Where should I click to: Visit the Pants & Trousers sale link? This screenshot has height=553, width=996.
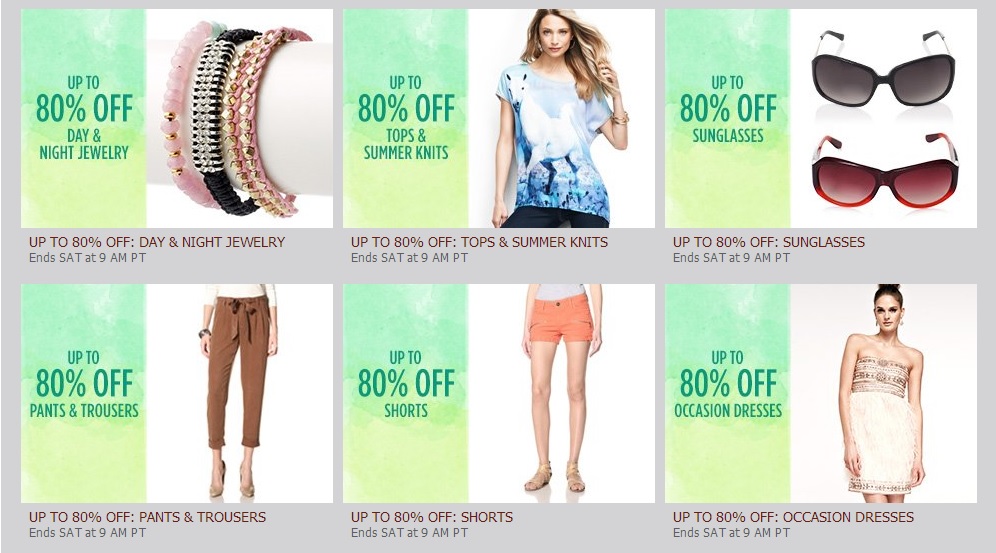[x=147, y=517]
